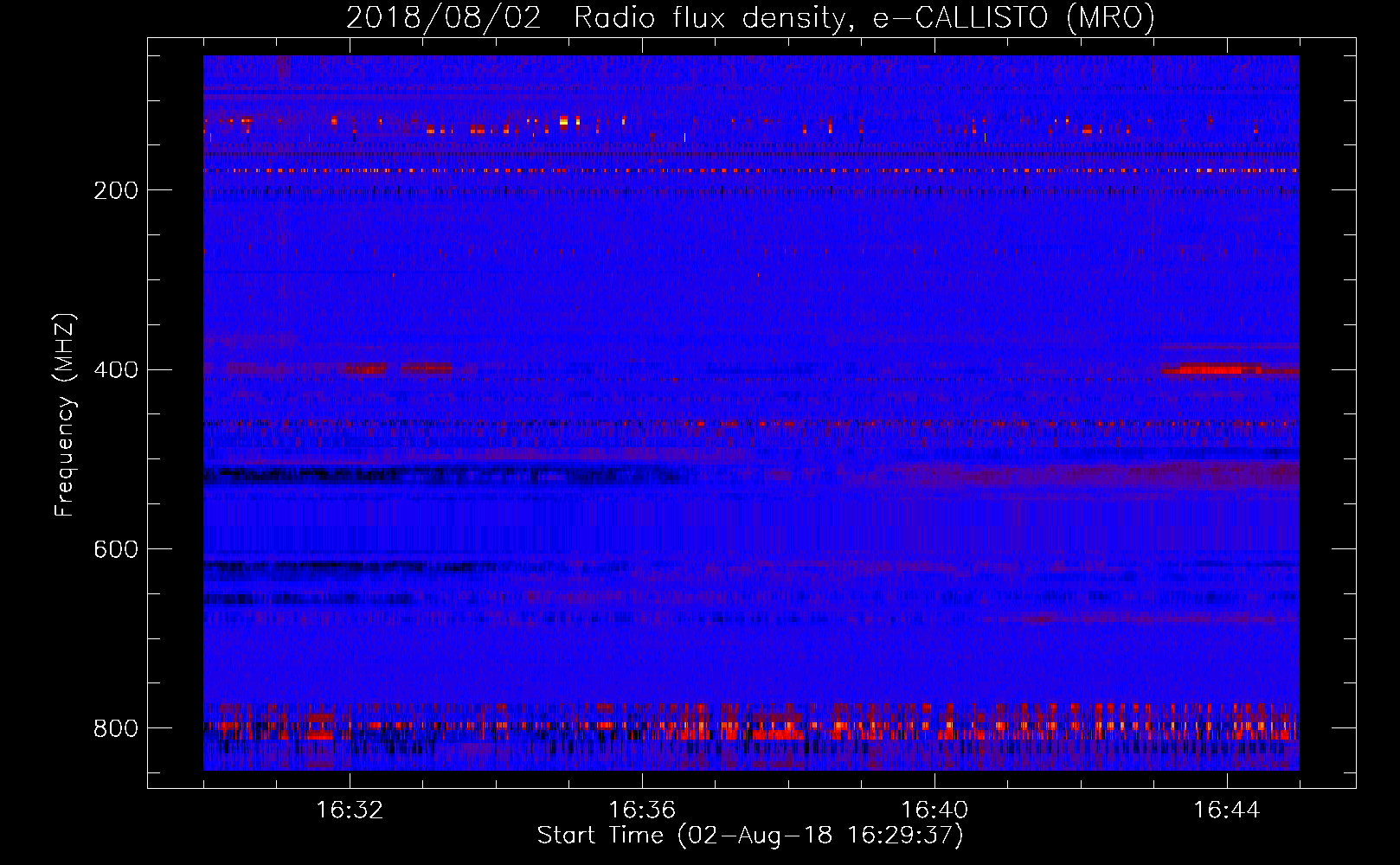Click the '2018/08/02' date in the title
Screen dimensions: 1400x865
[443, 17]
